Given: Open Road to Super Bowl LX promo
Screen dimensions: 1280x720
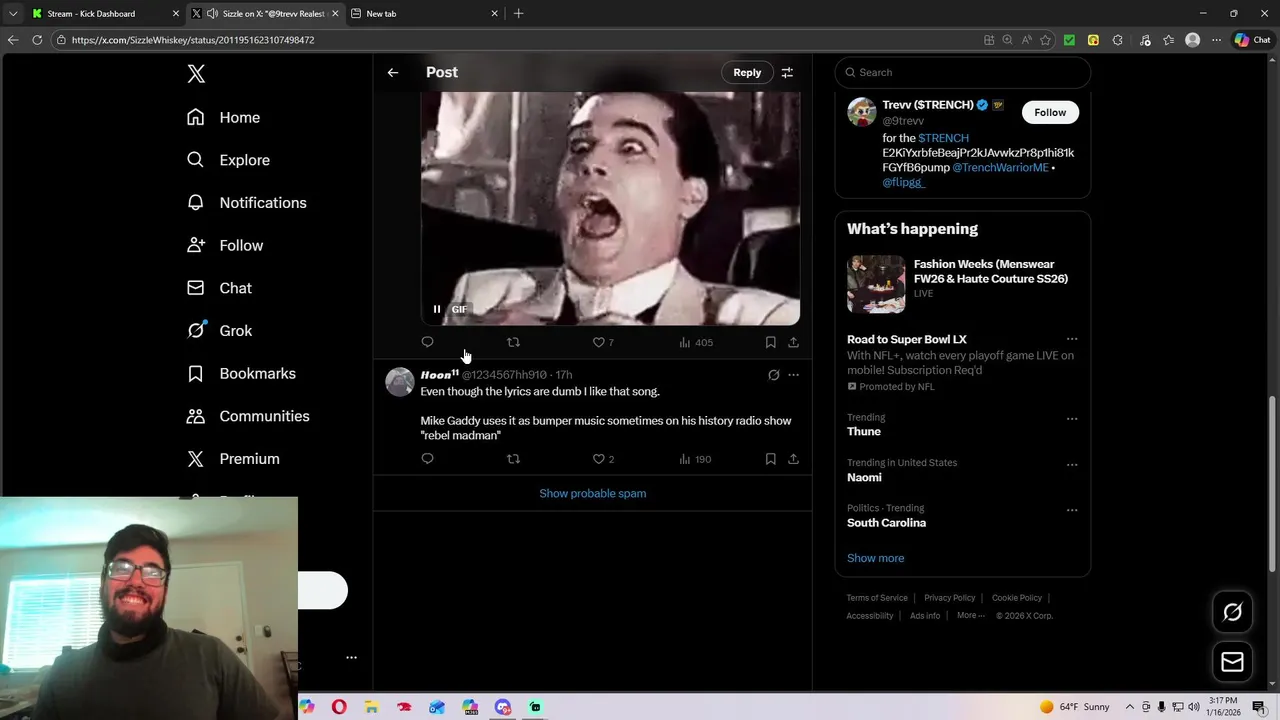Looking at the screenshot, I should coord(962,362).
